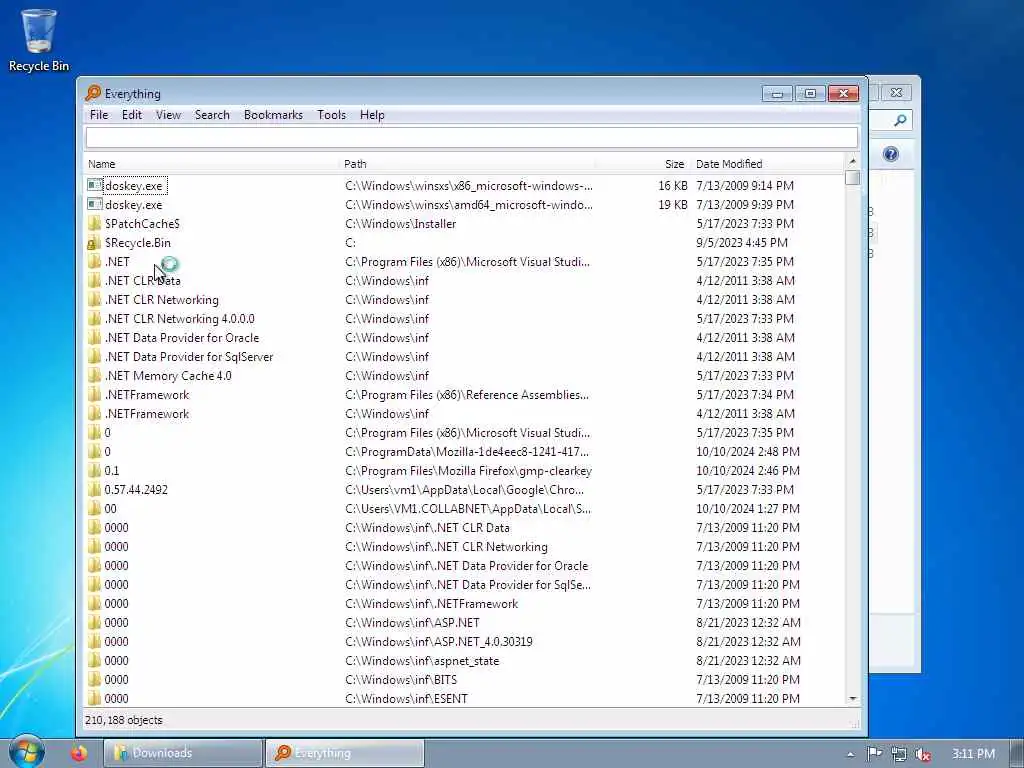Select the 16 KB doskey.exe file icon

point(95,185)
